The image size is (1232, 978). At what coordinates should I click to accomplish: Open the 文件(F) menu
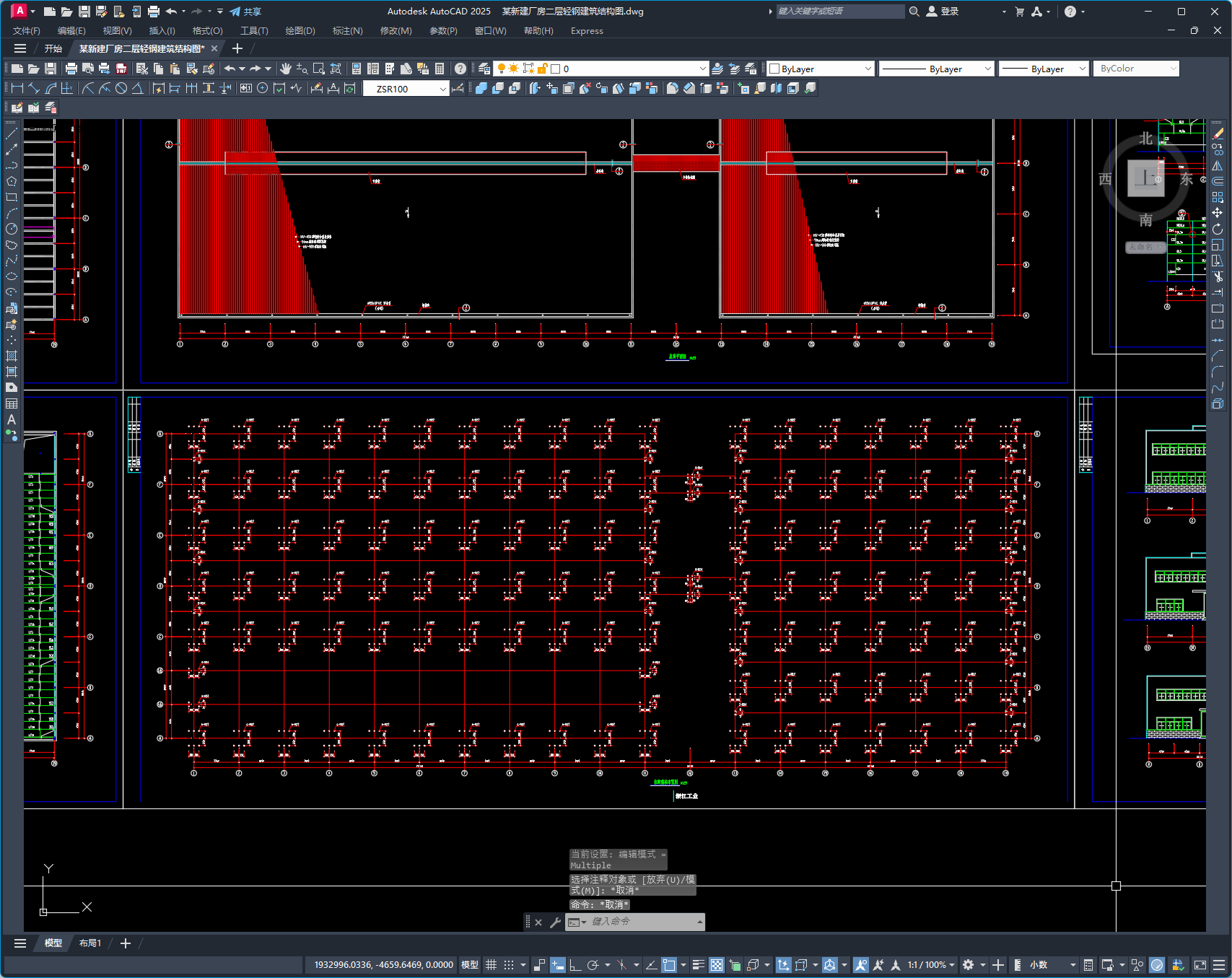[27, 31]
